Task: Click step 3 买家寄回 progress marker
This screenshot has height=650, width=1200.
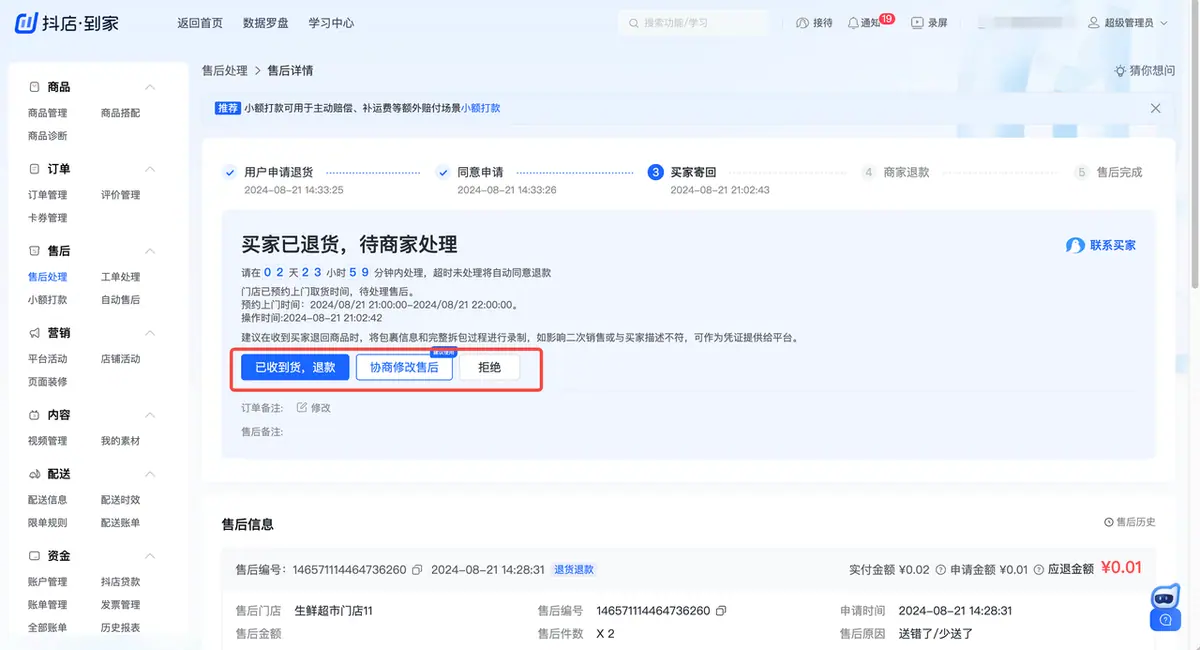Action: [x=655, y=172]
